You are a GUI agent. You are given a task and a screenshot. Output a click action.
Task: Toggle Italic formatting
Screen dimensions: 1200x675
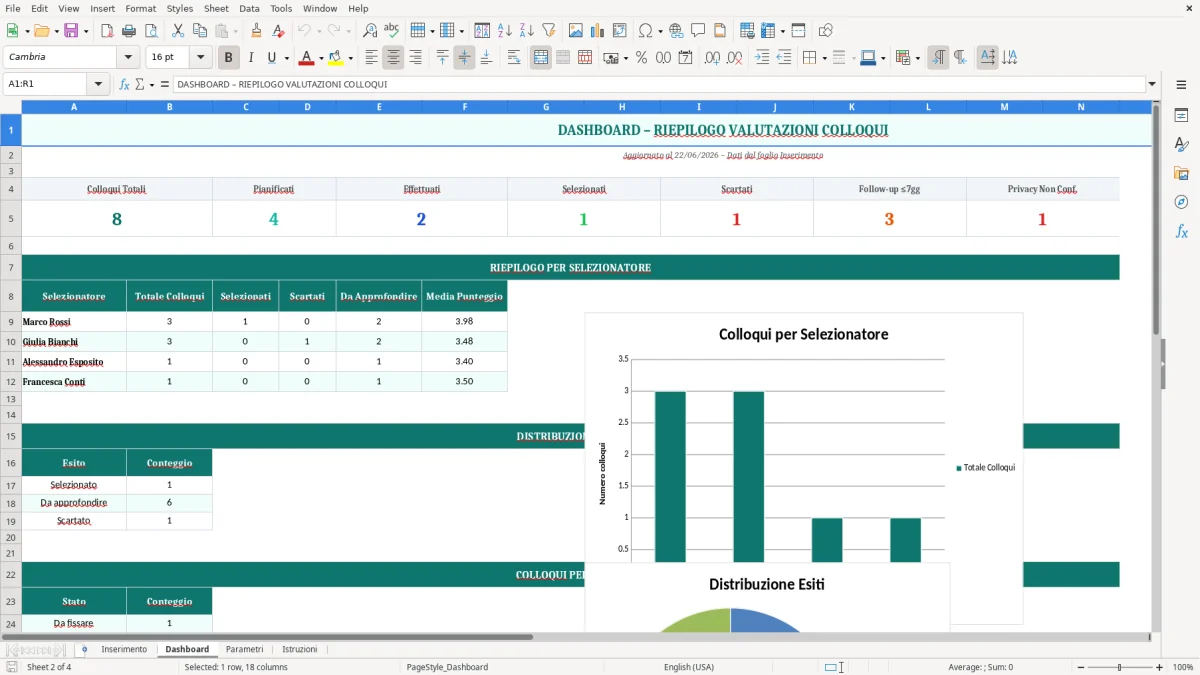(x=250, y=58)
